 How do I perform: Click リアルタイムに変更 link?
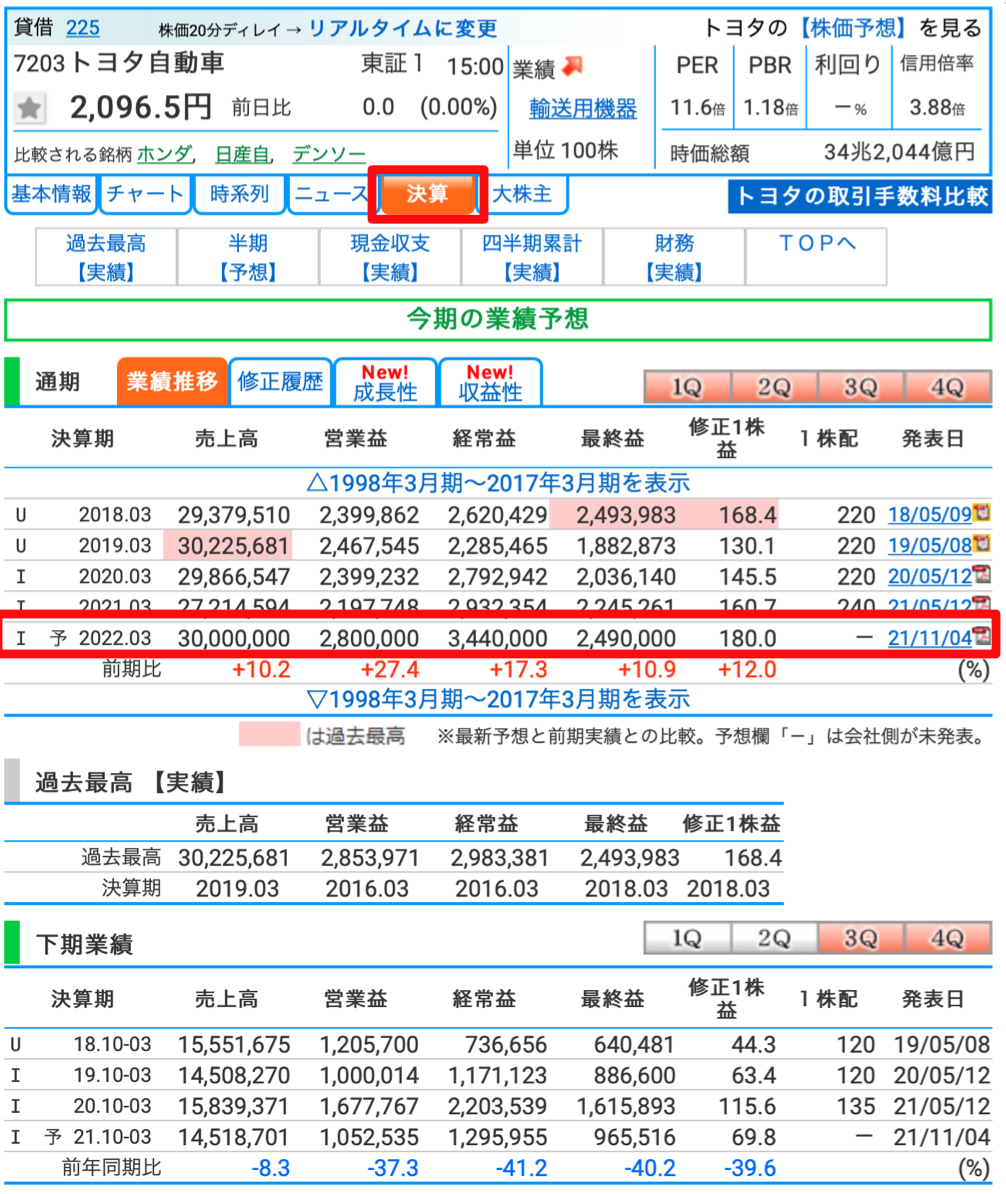coord(403,29)
